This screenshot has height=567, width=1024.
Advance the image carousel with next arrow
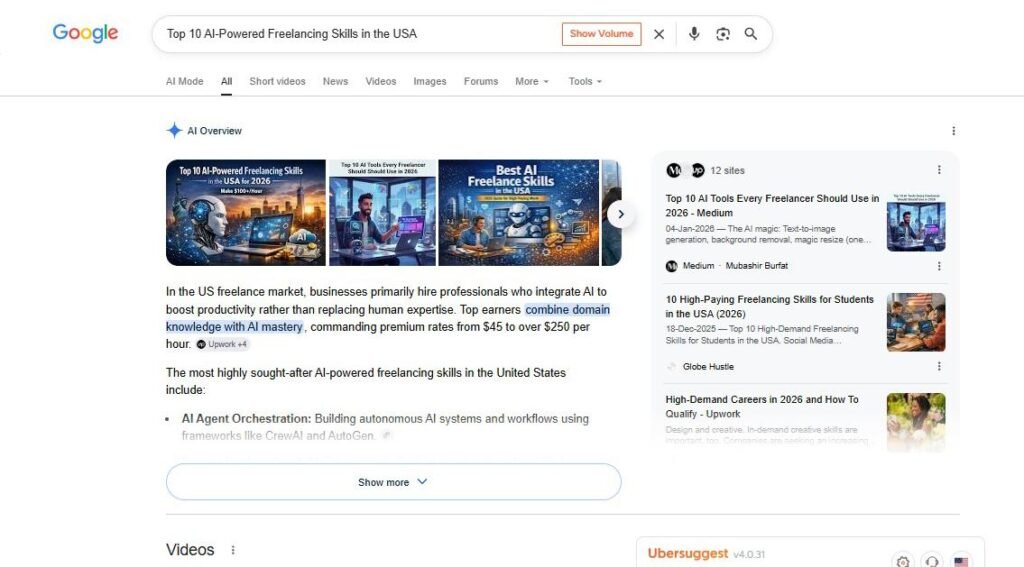click(x=620, y=214)
